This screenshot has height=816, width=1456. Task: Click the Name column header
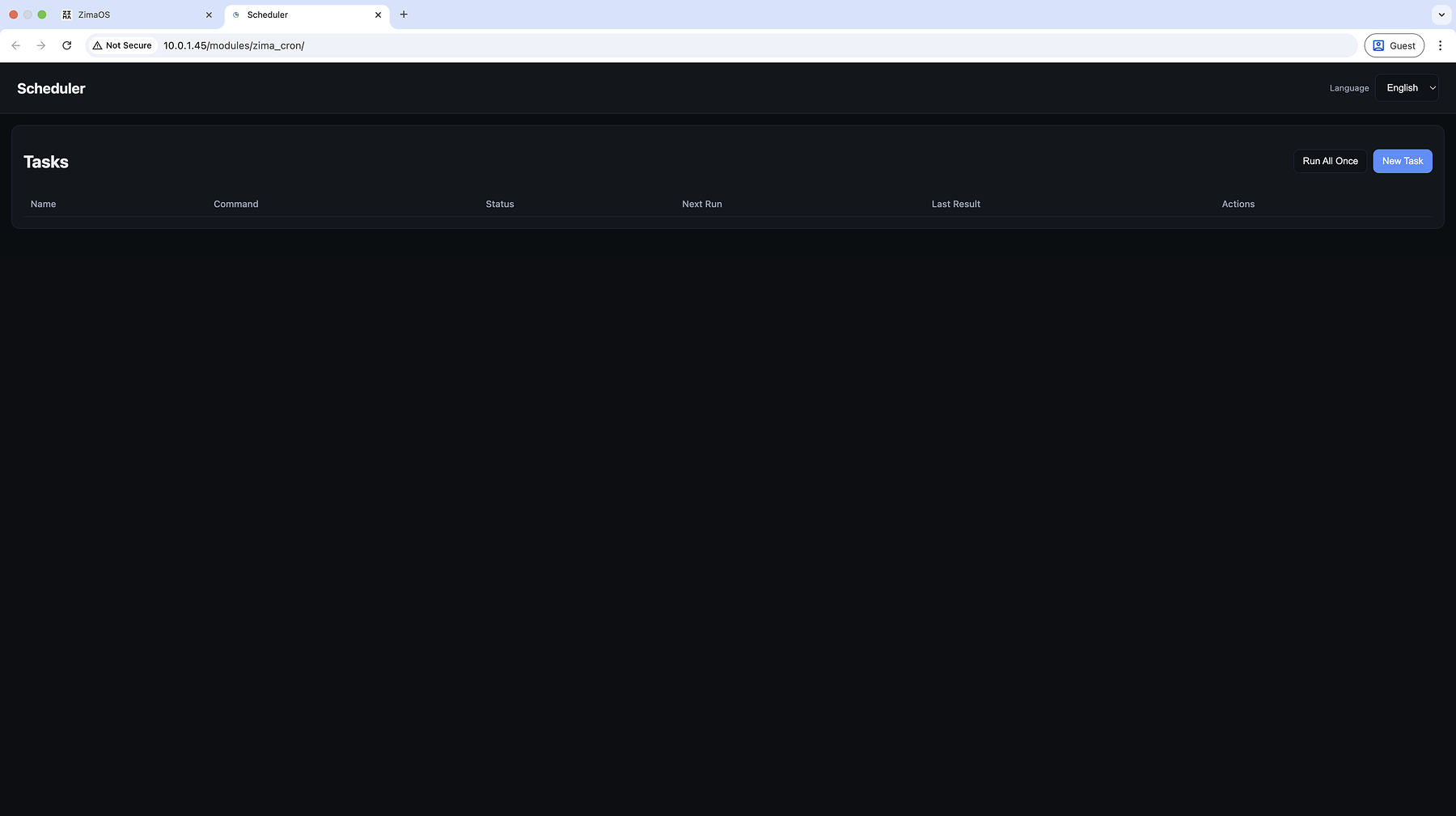click(44, 204)
